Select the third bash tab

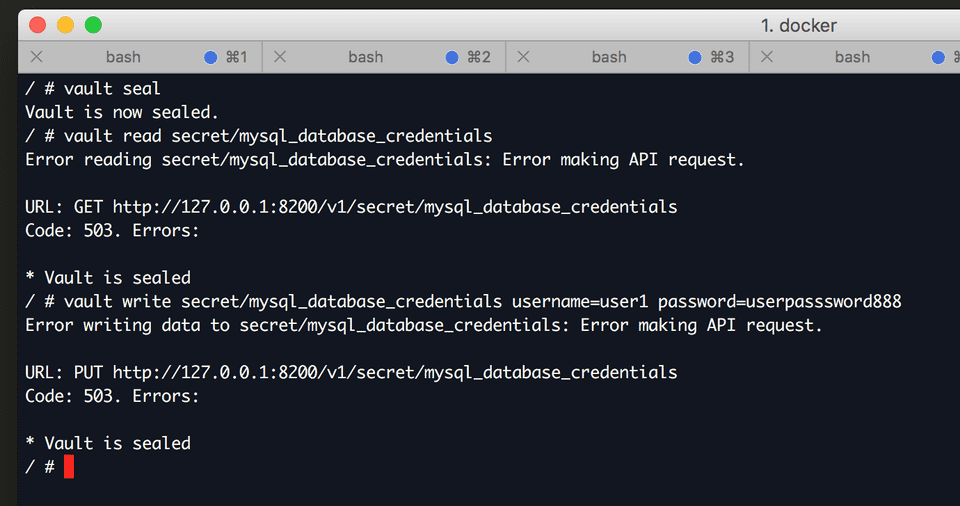pos(609,57)
